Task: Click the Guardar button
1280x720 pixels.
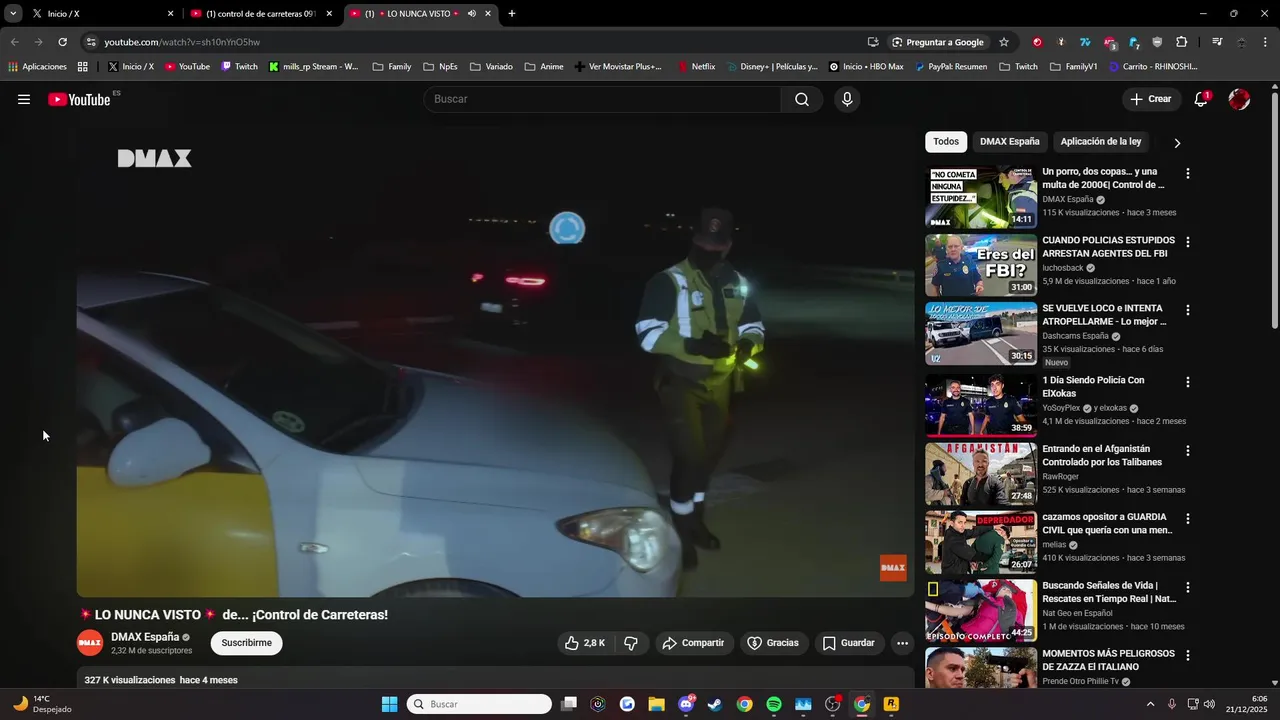Action: click(849, 643)
